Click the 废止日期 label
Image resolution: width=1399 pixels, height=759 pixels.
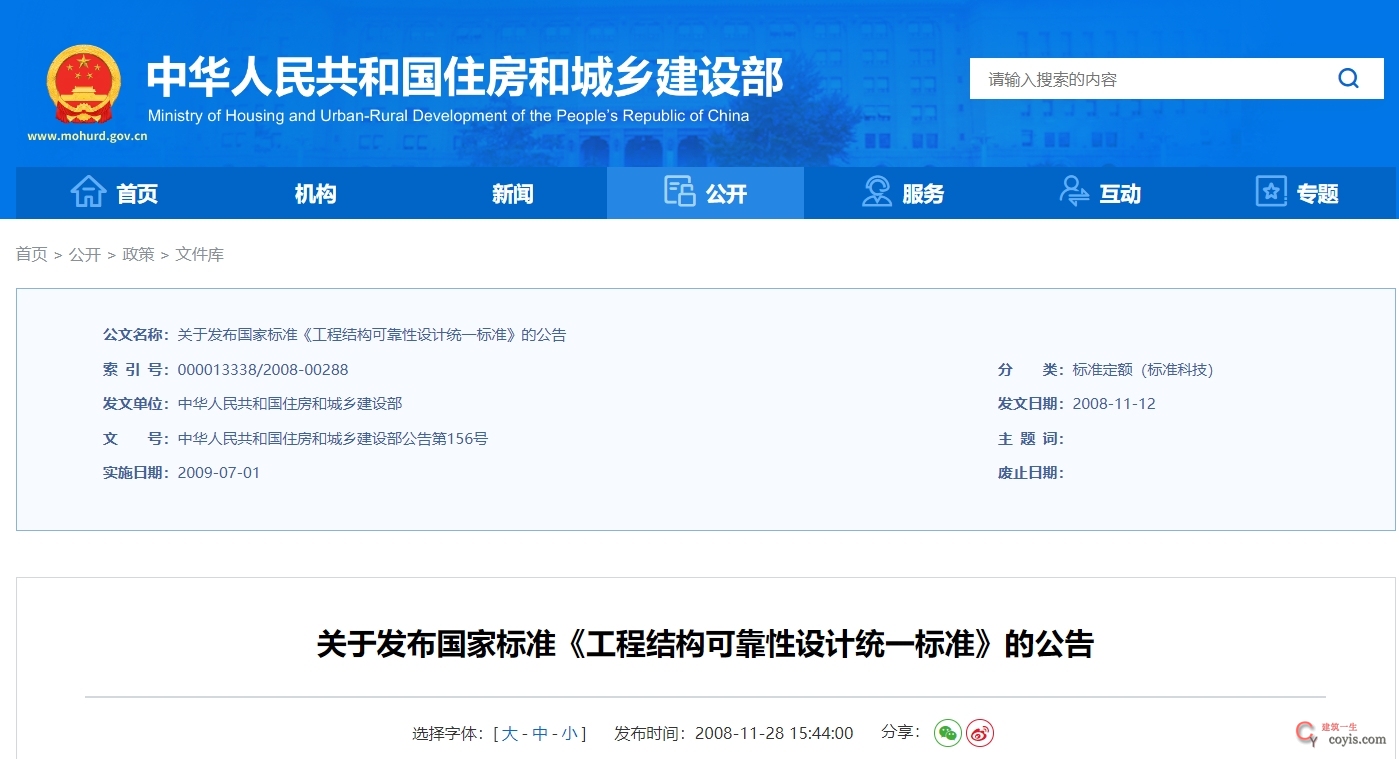[x=1031, y=472]
